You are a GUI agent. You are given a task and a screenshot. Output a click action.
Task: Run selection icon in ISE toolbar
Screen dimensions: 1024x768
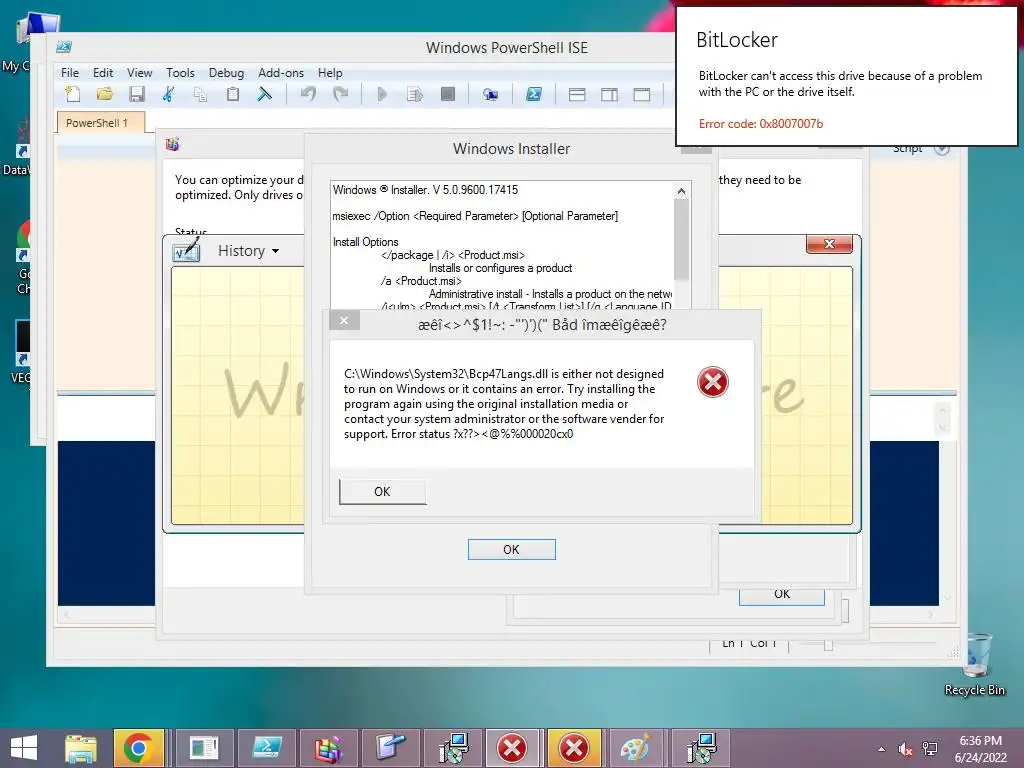pyautogui.click(x=415, y=95)
